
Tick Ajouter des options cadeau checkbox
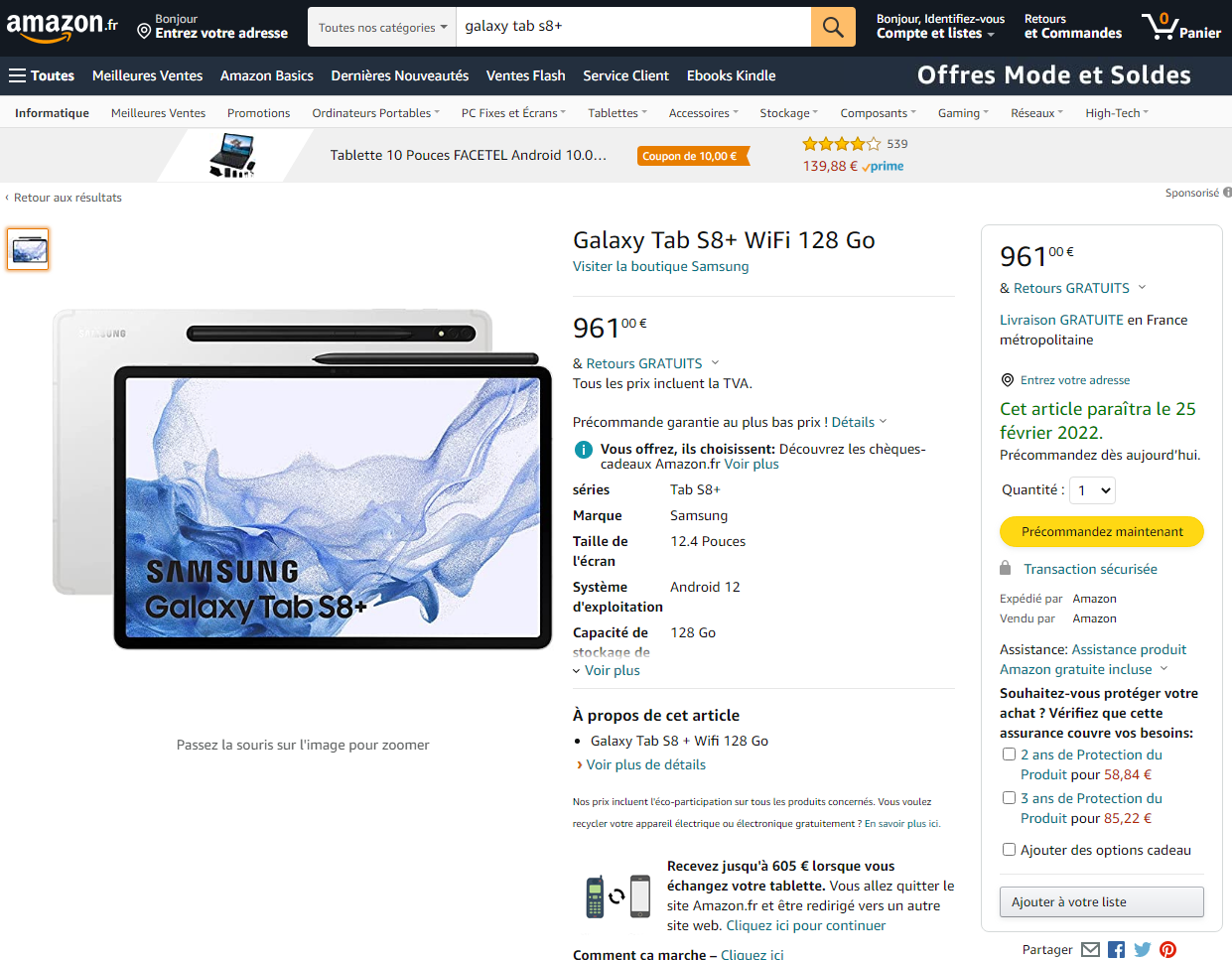[1009, 850]
